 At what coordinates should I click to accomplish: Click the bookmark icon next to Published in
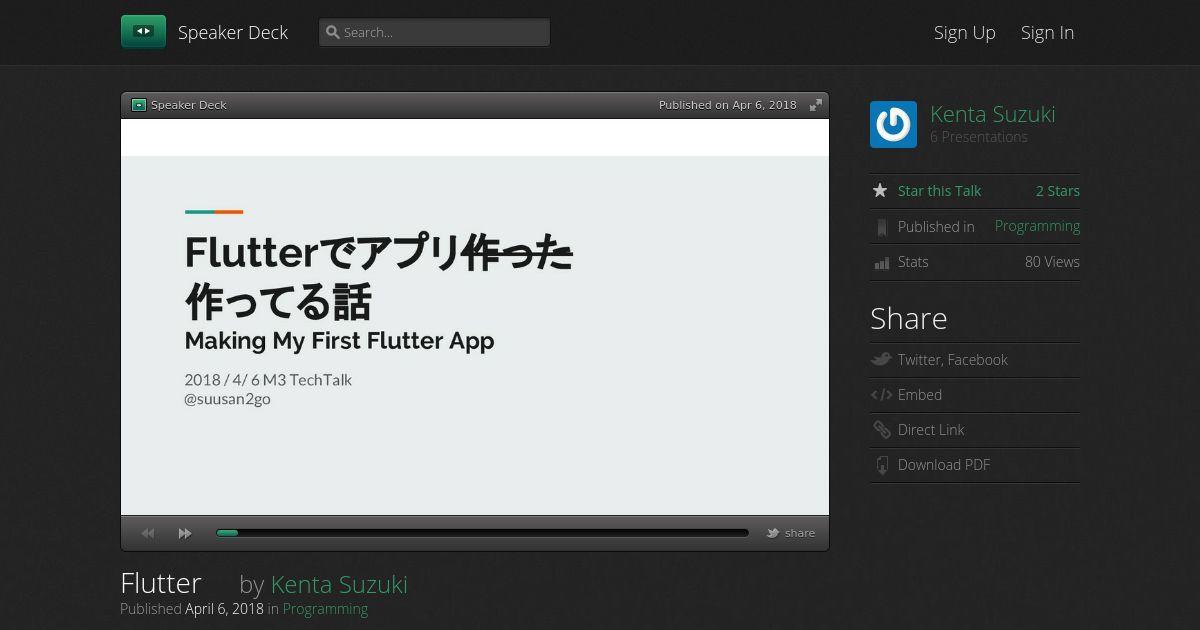tap(881, 227)
